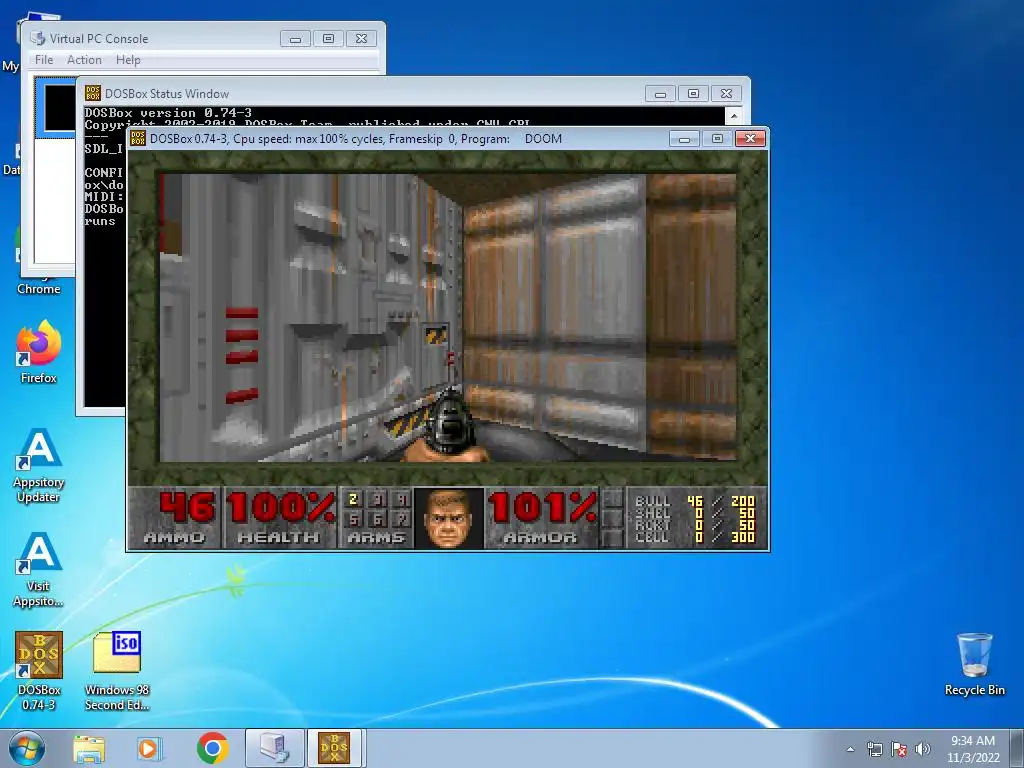Switch to the DOSBox taskbar button
The height and width of the screenshot is (768, 1024).
coord(334,748)
